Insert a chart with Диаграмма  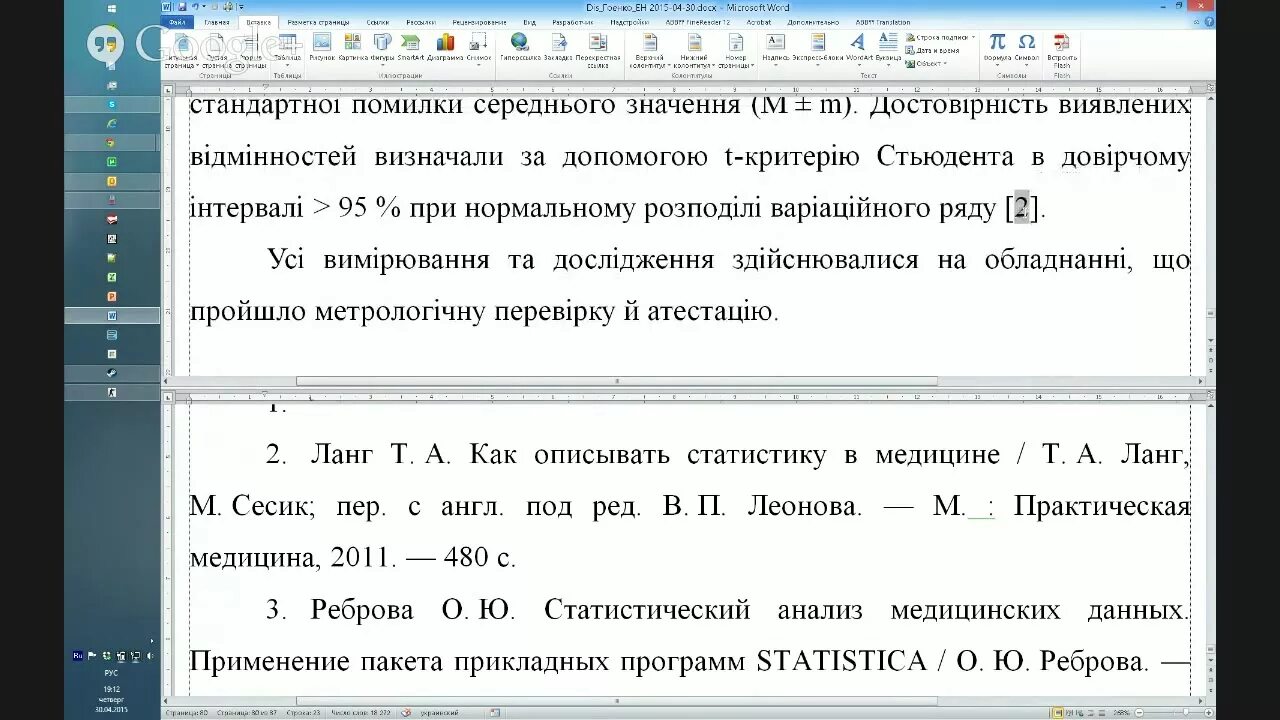coord(445,47)
